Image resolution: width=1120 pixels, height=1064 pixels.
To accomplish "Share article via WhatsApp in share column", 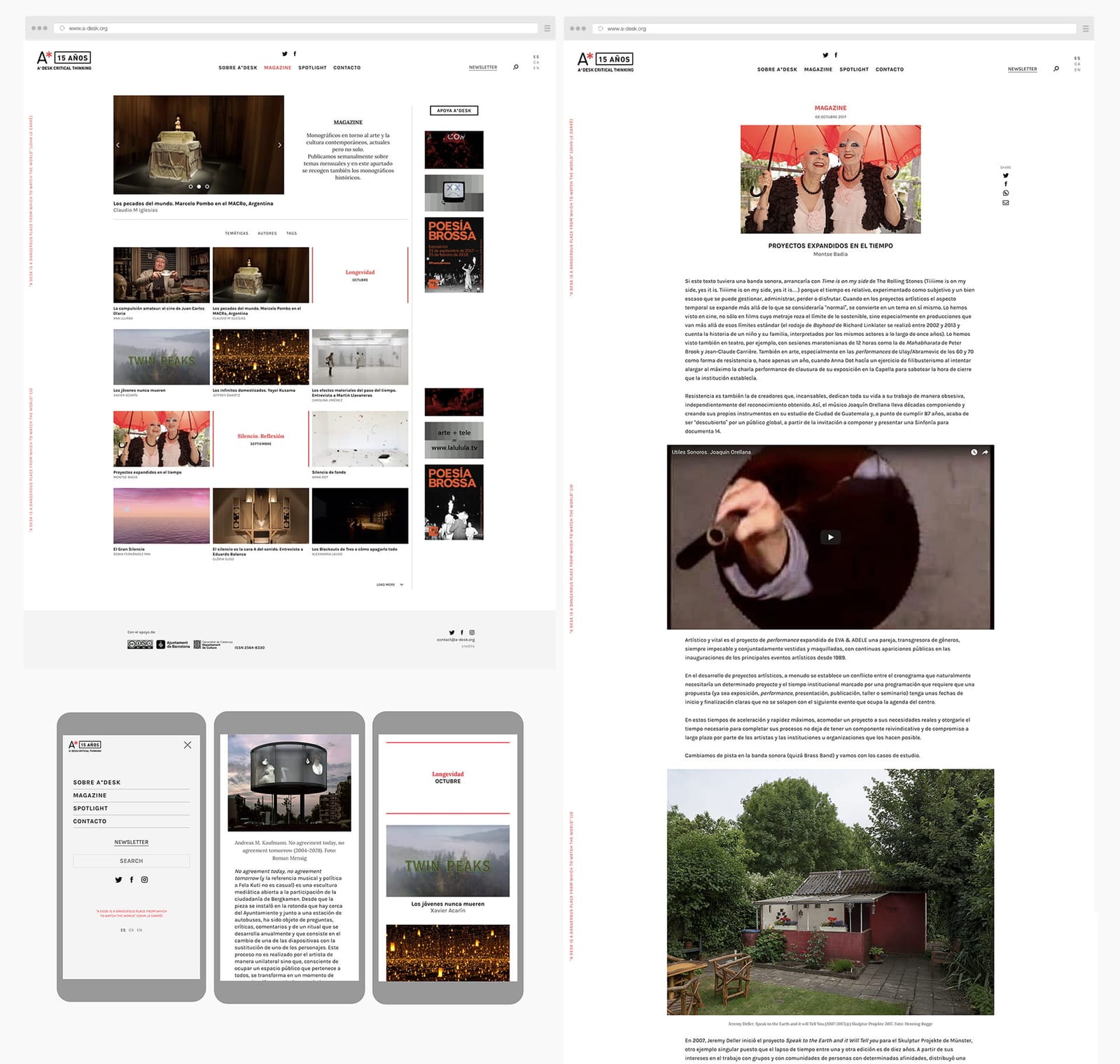I will click(x=1006, y=193).
